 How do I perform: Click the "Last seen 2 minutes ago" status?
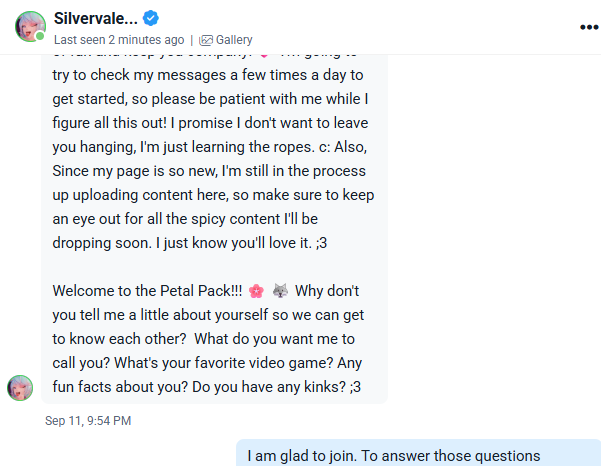(118, 40)
